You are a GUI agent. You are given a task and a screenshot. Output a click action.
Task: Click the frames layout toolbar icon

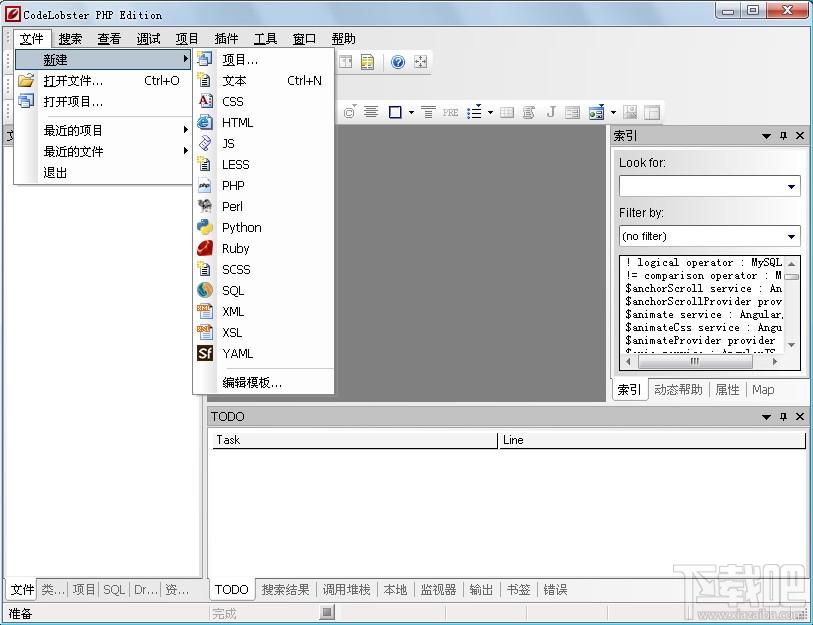652,112
